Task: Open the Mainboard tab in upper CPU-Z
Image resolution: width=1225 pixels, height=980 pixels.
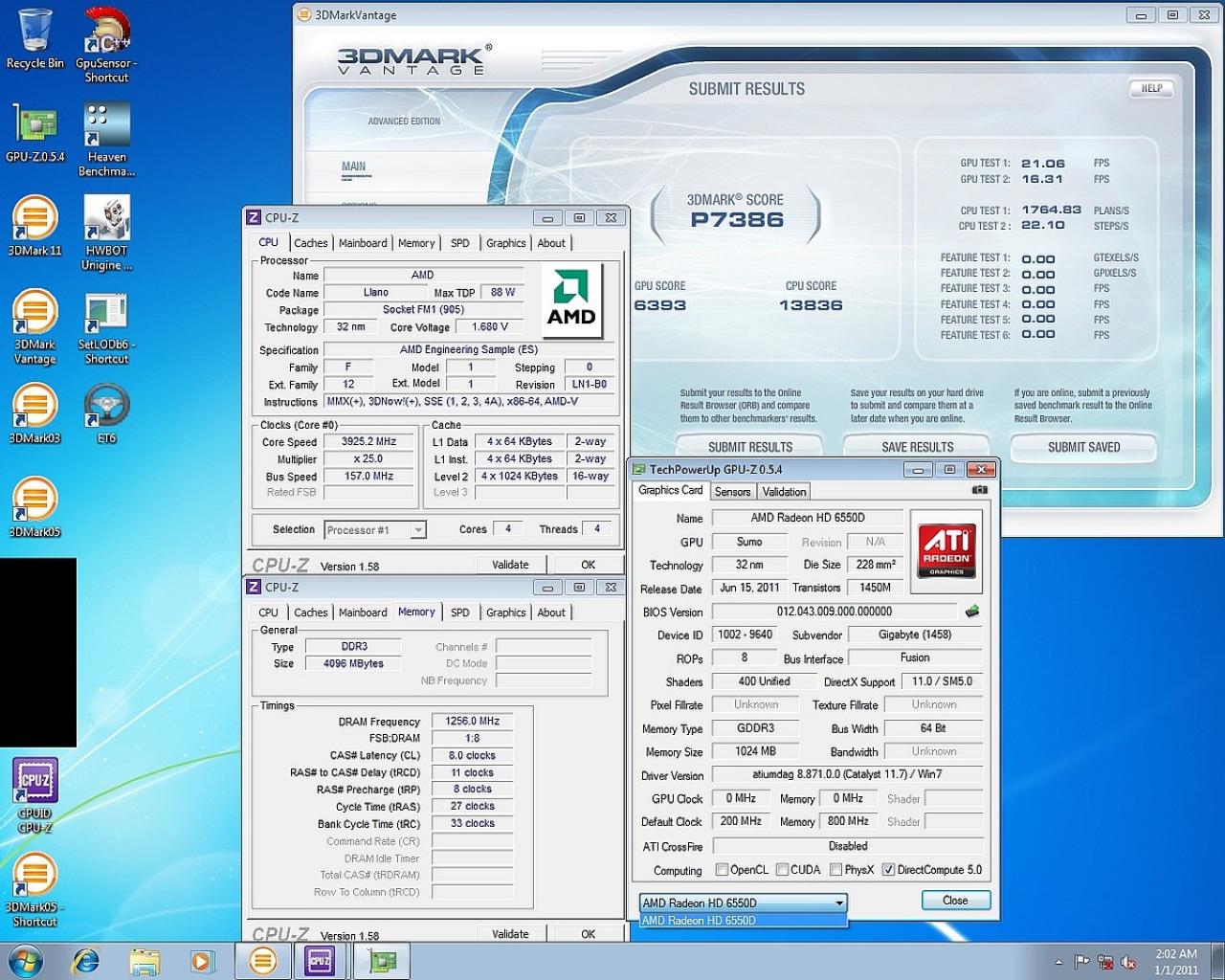Action: 363,243
